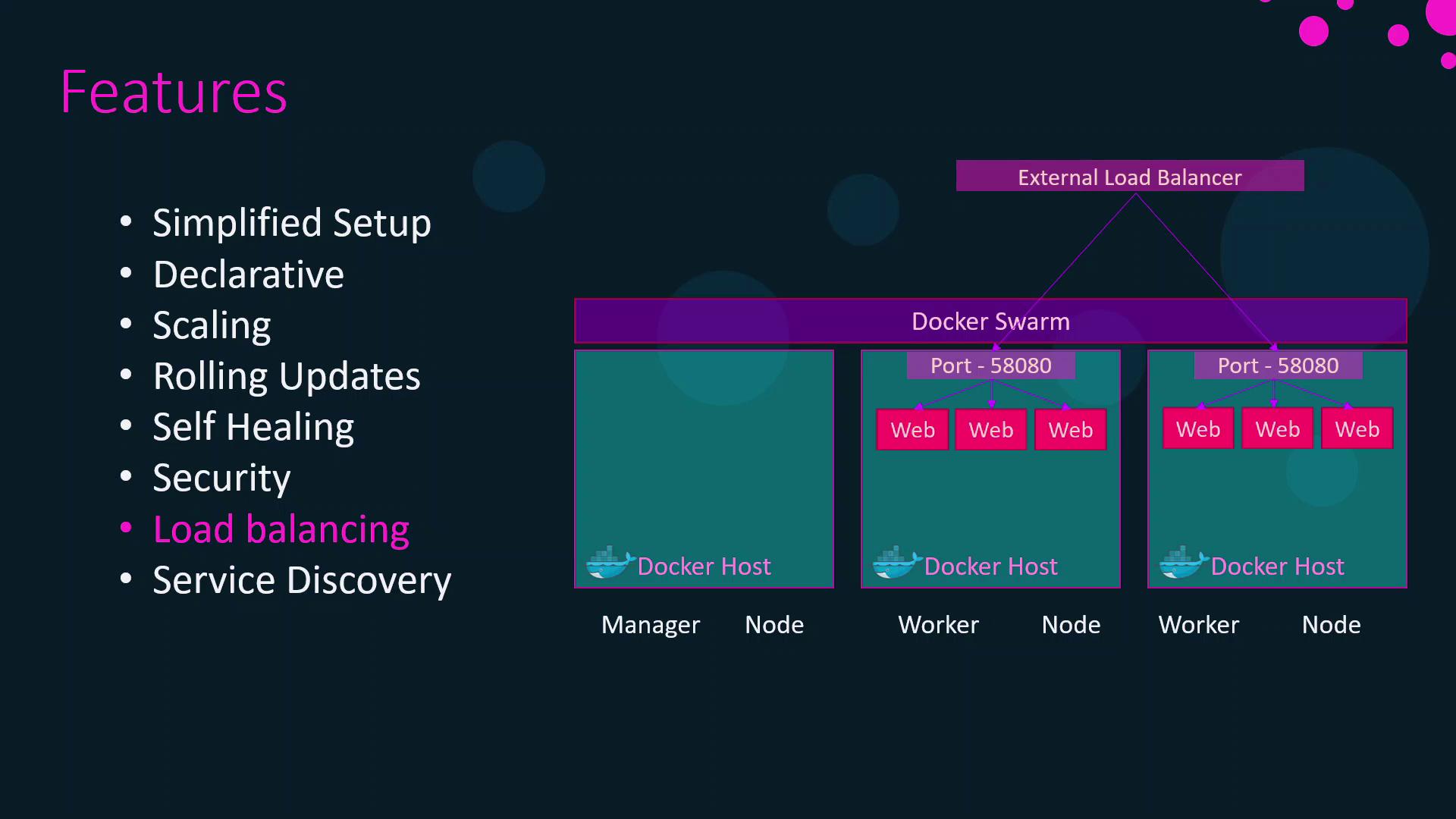1456x819 pixels.
Task: Select the Self Healing bullet
Action: pyautogui.click(x=253, y=427)
